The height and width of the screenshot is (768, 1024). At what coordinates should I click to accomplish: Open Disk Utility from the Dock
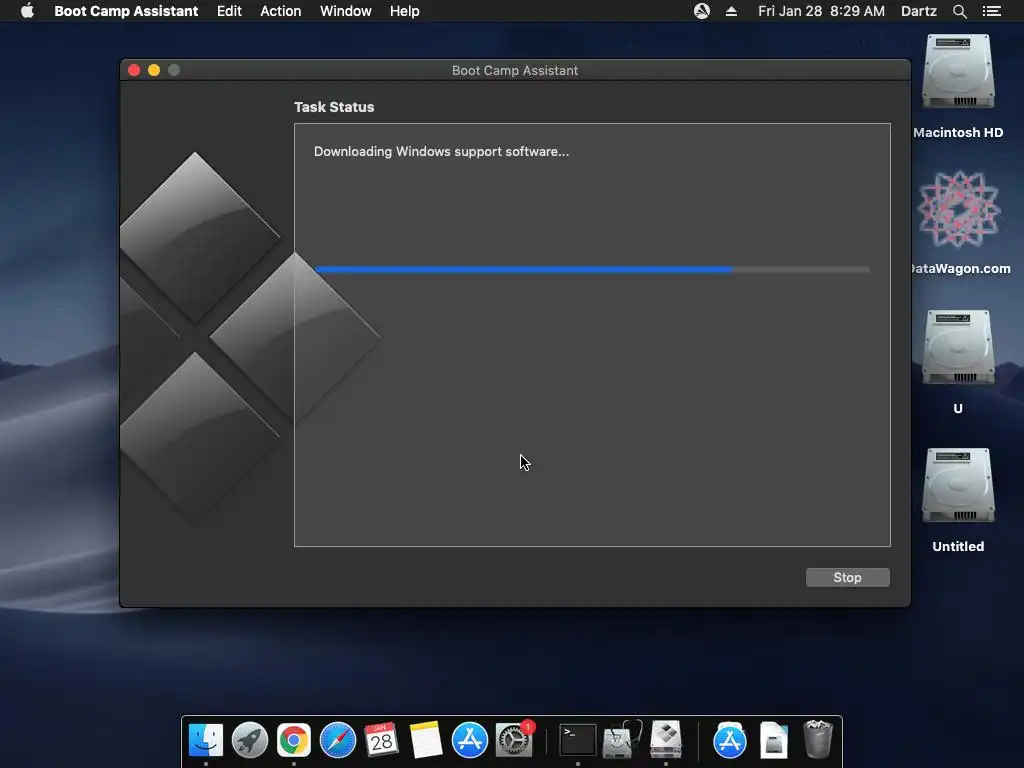click(622, 741)
